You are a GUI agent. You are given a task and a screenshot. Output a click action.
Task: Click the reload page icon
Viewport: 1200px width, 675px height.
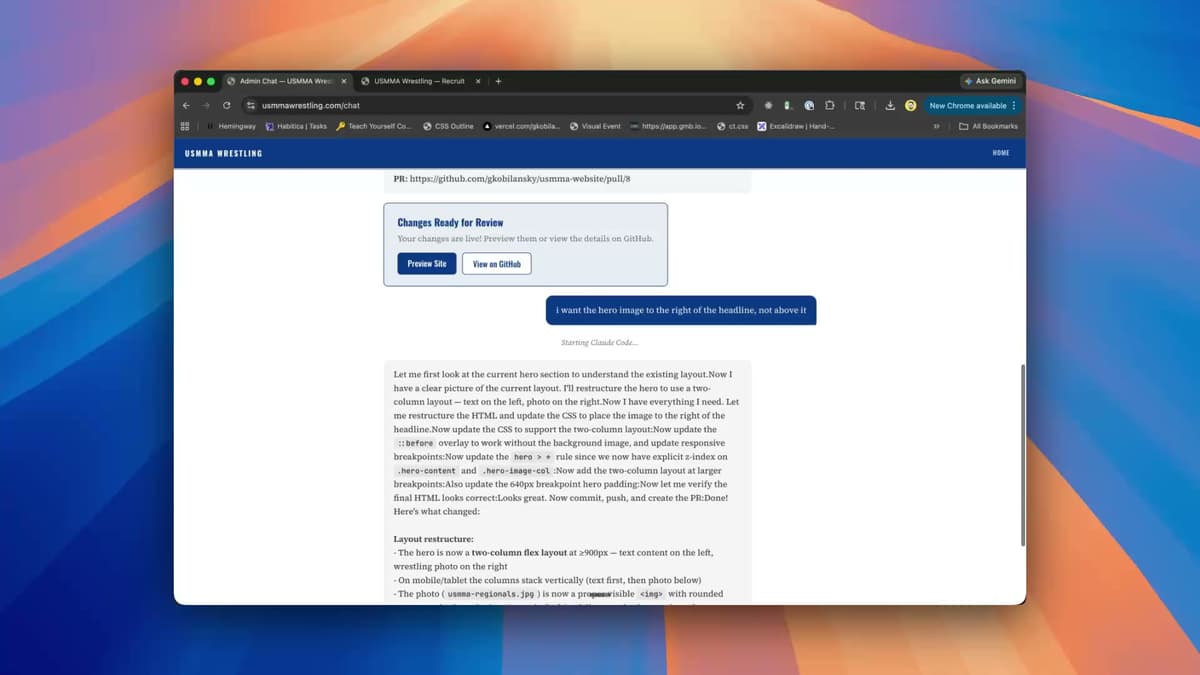tap(227, 105)
